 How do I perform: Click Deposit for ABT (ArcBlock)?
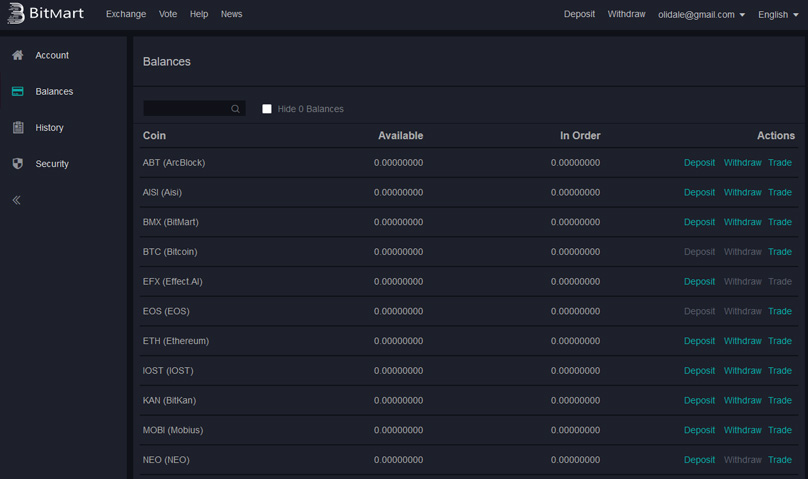pyautogui.click(x=699, y=162)
